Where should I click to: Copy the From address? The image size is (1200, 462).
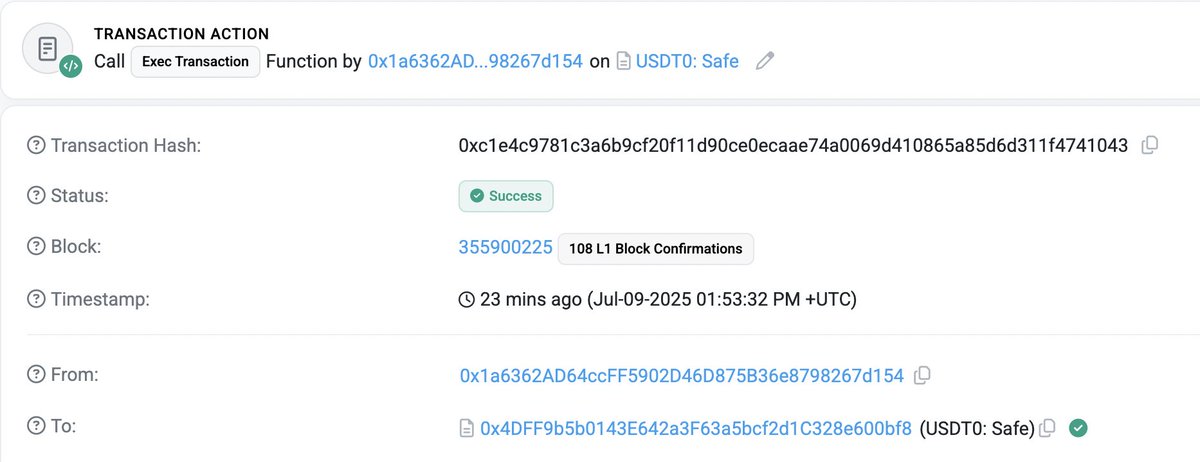click(923, 376)
